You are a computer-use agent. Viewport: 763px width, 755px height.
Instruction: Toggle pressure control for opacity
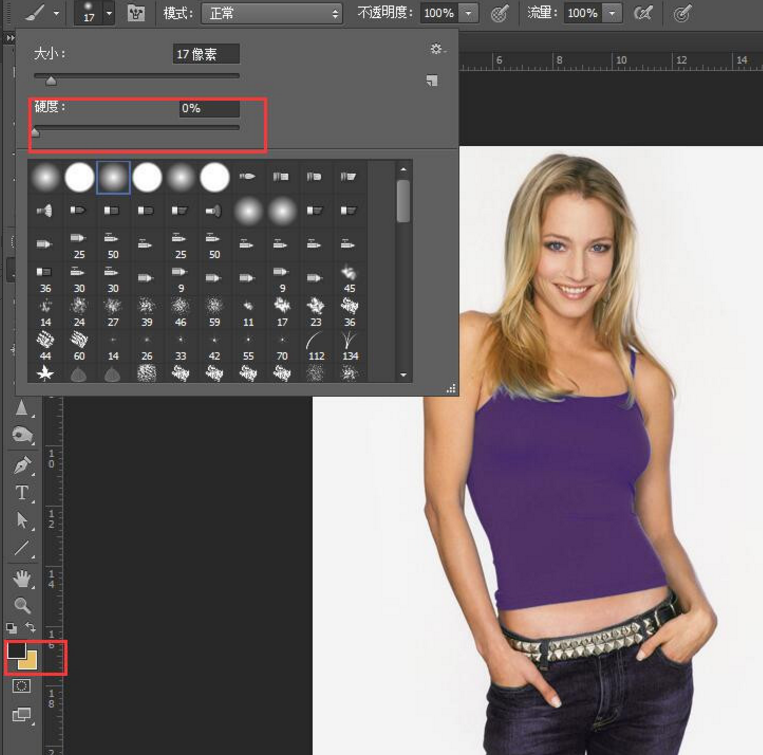[499, 13]
